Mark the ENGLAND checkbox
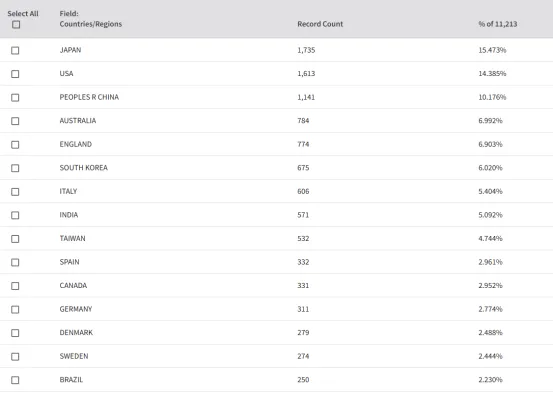The height and width of the screenshot is (393, 553). tap(15, 145)
